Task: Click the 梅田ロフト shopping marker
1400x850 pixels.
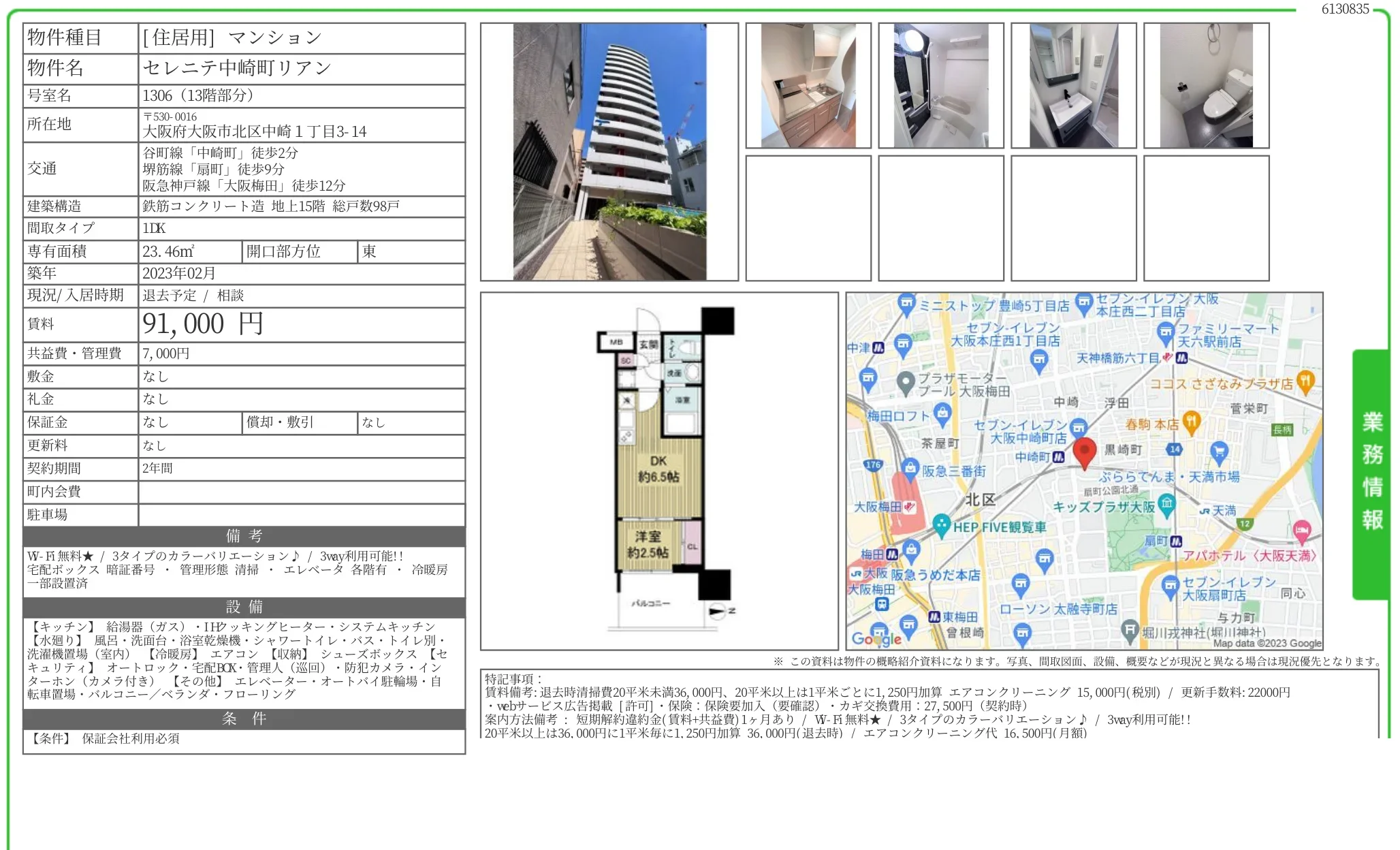Action: (x=942, y=413)
